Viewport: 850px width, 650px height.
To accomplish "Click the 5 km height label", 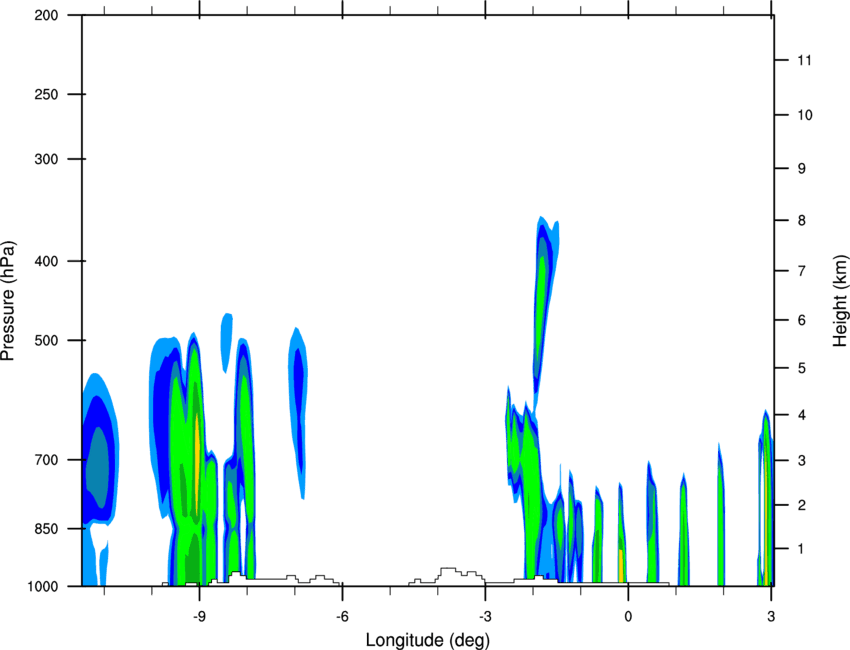I will click(x=802, y=368).
